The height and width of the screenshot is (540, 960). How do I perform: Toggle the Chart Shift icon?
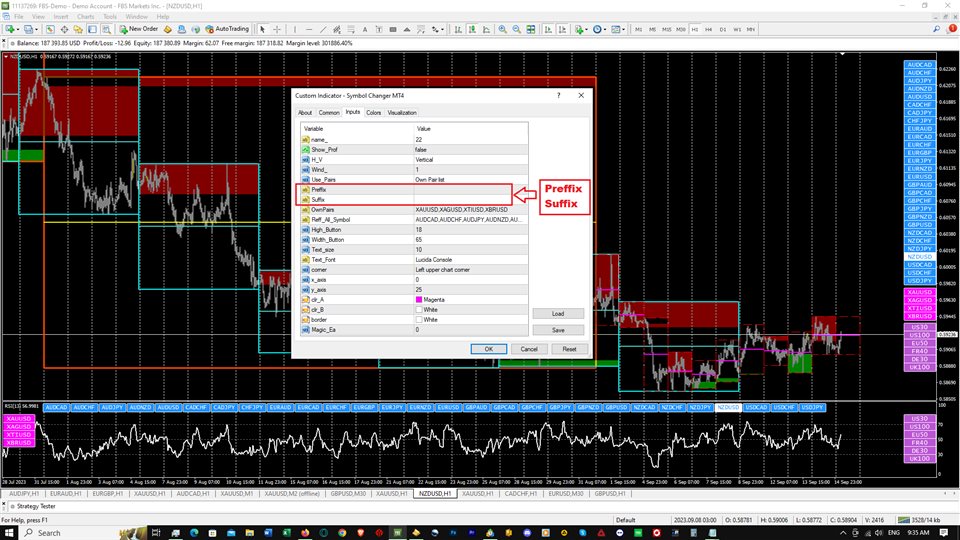[x=562, y=29]
